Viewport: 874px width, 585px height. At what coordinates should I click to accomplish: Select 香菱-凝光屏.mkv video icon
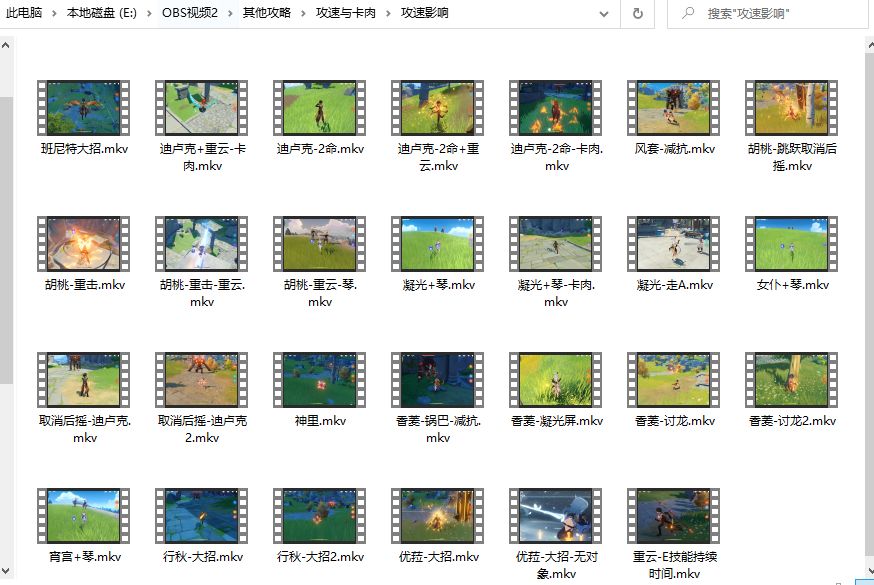click(556, 380)
